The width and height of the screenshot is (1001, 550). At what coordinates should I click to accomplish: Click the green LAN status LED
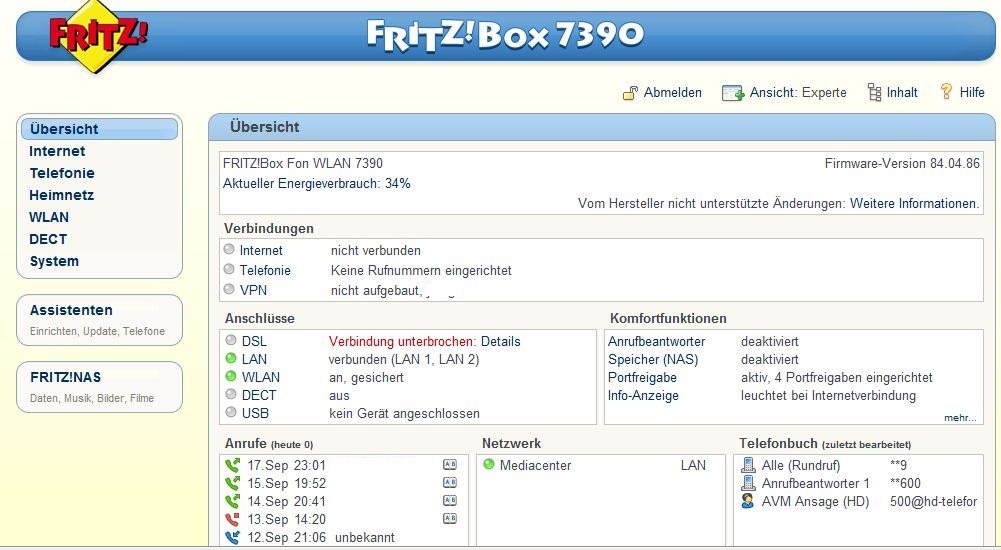tap(231, 359)
